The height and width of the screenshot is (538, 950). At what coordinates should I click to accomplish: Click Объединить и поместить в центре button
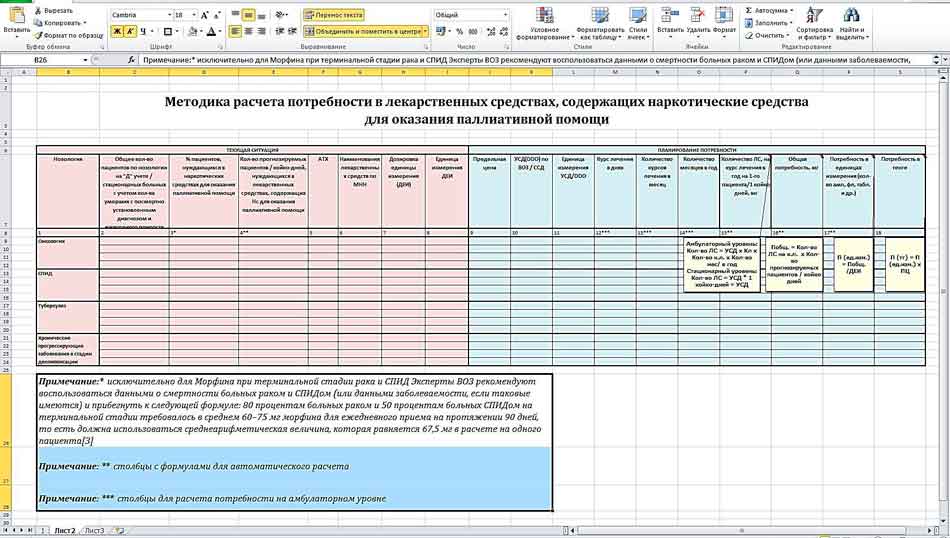coord(362,31)
